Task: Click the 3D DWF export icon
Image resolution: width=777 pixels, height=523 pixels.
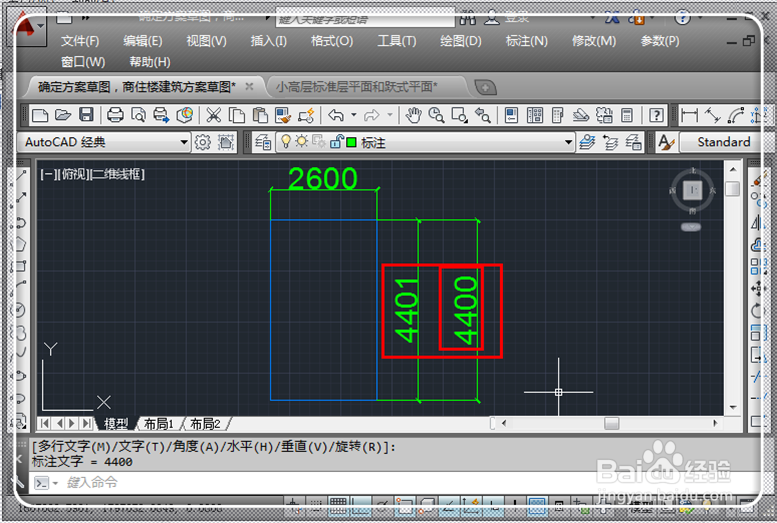Action: tap(185, 116)
